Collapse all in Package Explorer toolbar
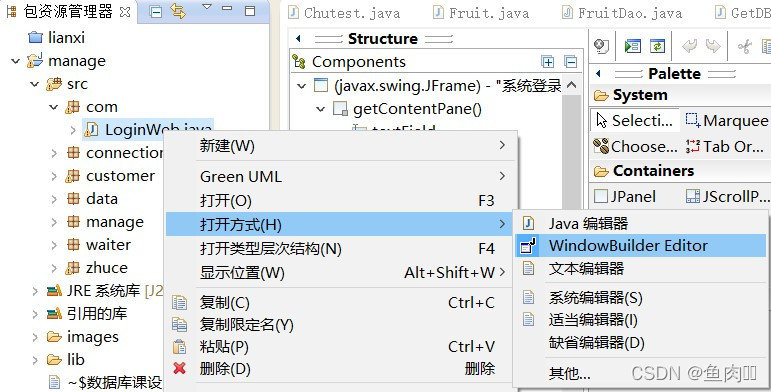Image resolution: width=771 pixels, height=392 pixels. 155,12
